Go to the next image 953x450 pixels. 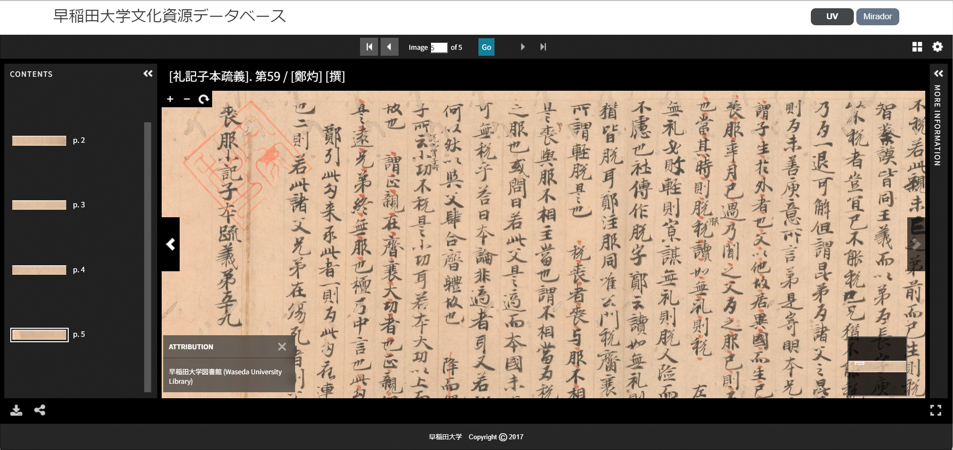(x=522, y=47)
